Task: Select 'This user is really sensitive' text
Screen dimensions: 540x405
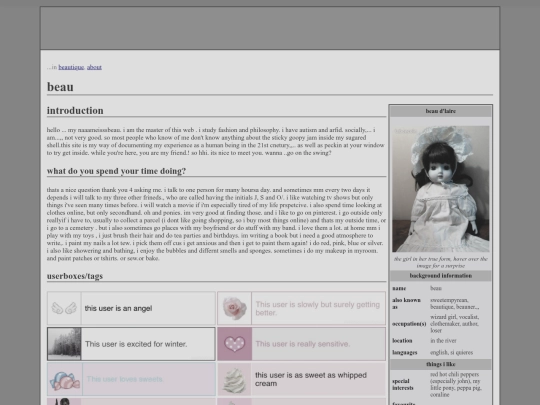Action: click(x=303, y=344)
